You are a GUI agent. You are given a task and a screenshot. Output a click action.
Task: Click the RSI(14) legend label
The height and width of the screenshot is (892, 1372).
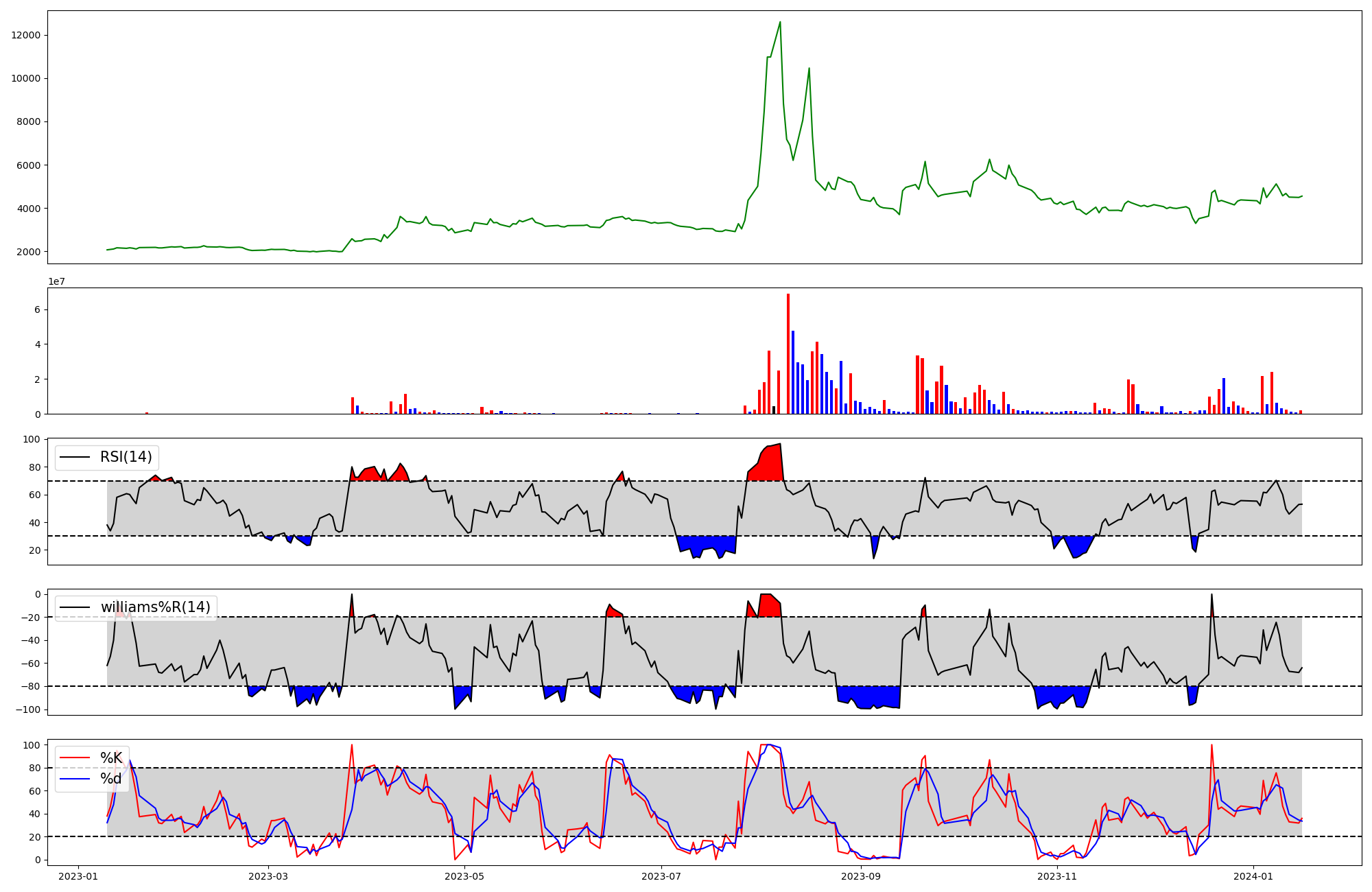[126, 457]
